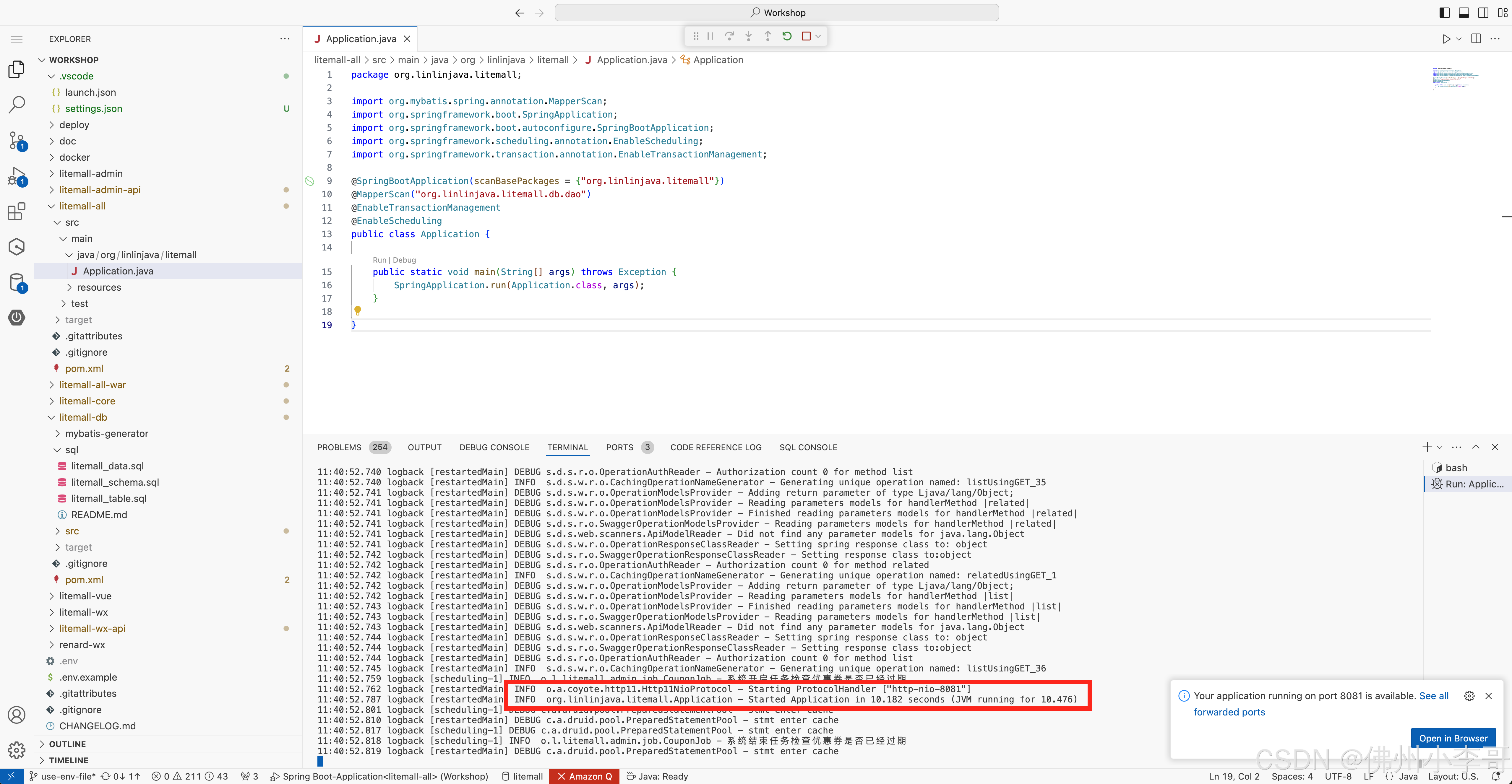Viewport: 1512px width, 784px height.
Task: Collapse the litemall-db folder
Action: pyautogui.click(x=83, y=417)
